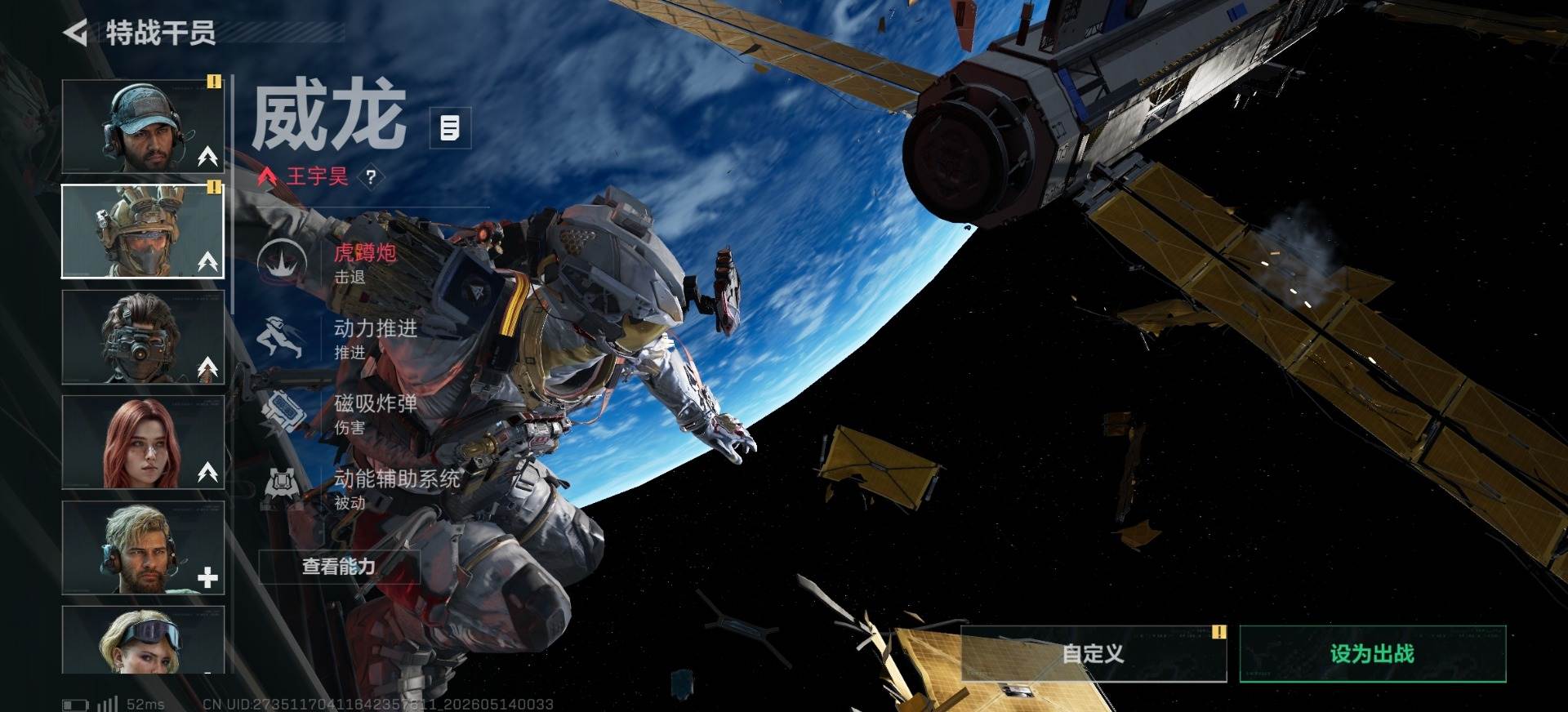Choose the selected helmeted operator portrait
Screen dimensions: 1568x712
(143, 231)
